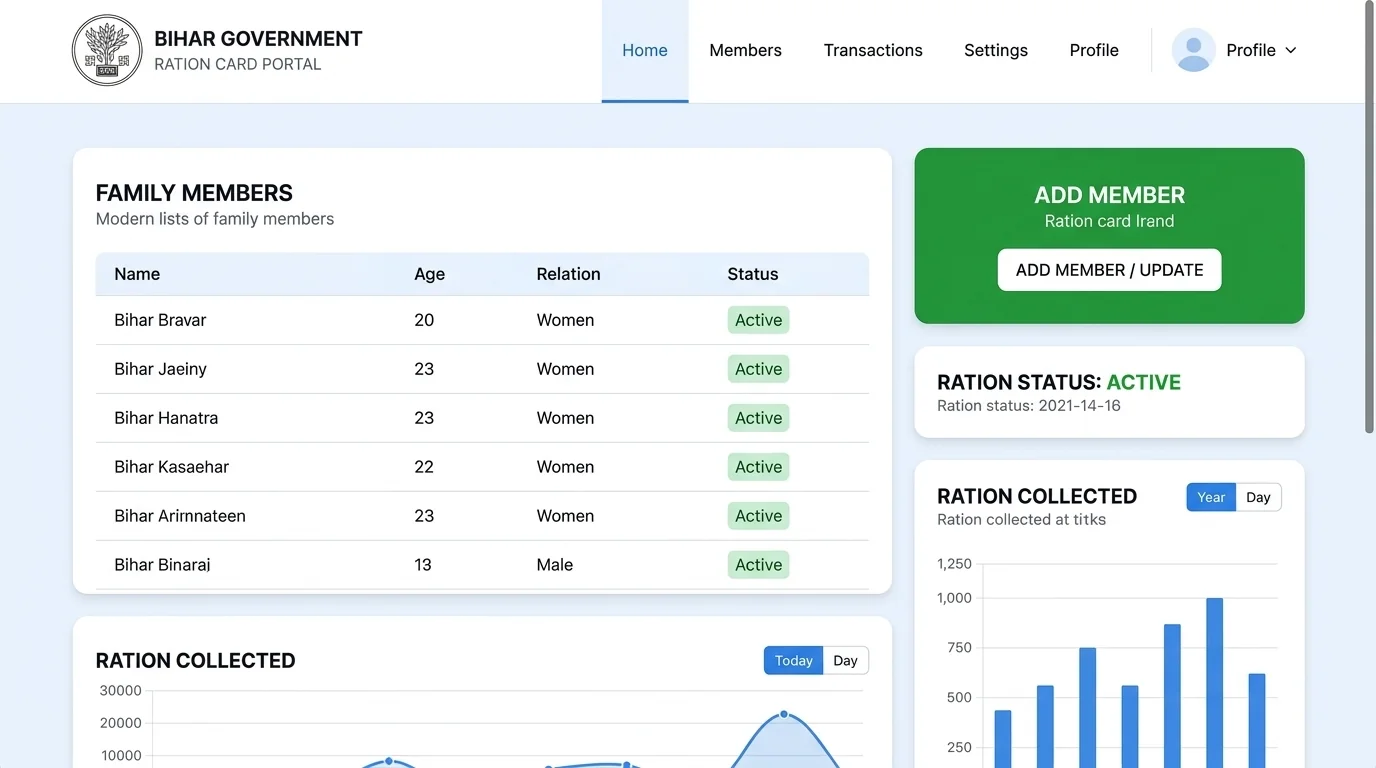The width and height of the screenshot is (1376, 768).
Task: Click the Male relation cell
Action: (x=555, y=565)
